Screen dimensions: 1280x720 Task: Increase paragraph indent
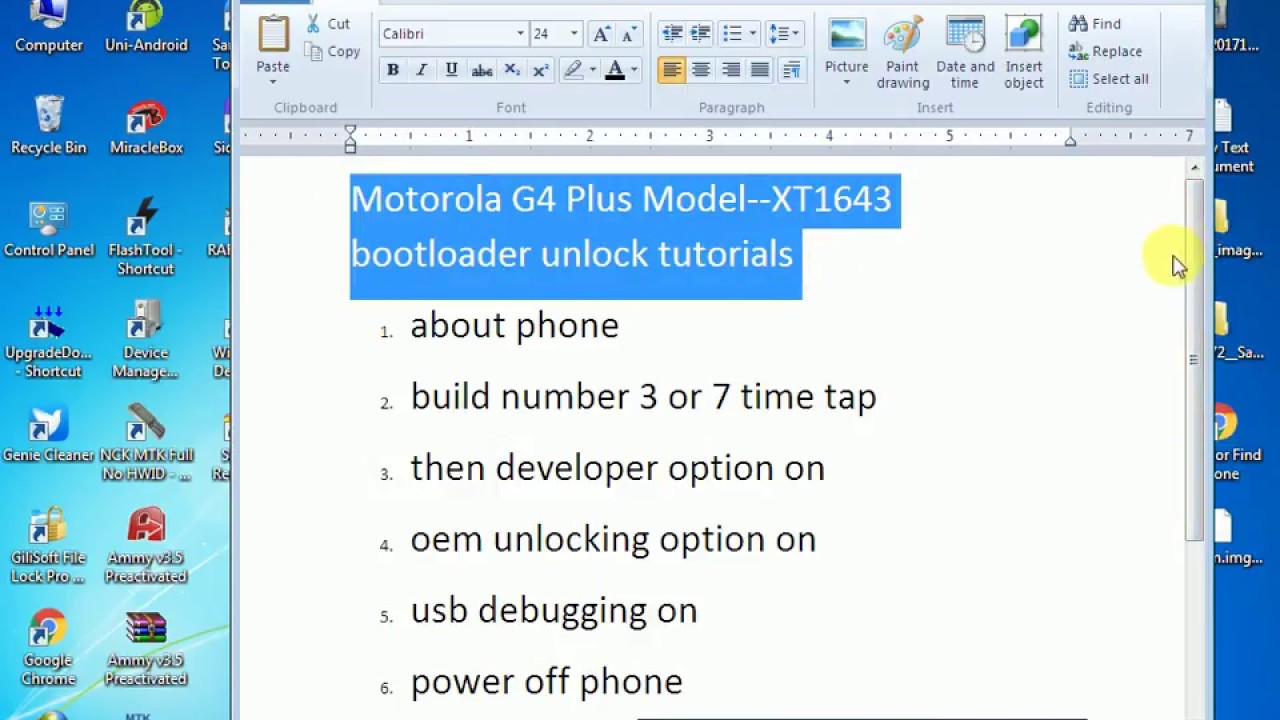[x=701, y=34]
